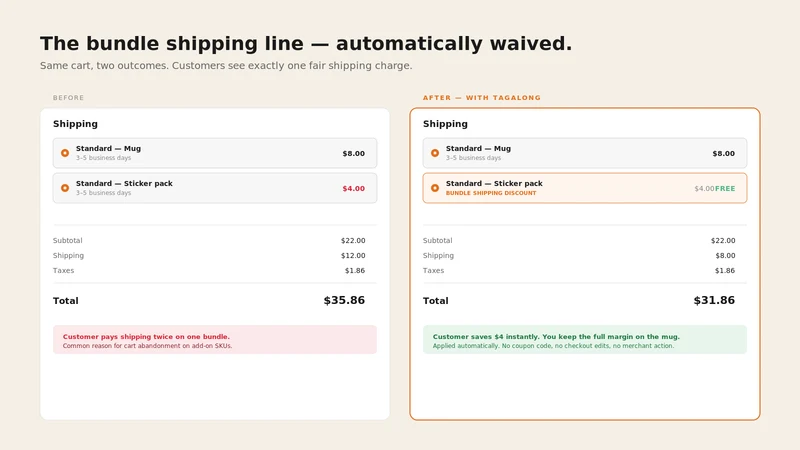Viewport: 800px width, 450px height.
Task: Click the $8.00 shipping summary in After panel
Action: [725, 256]
